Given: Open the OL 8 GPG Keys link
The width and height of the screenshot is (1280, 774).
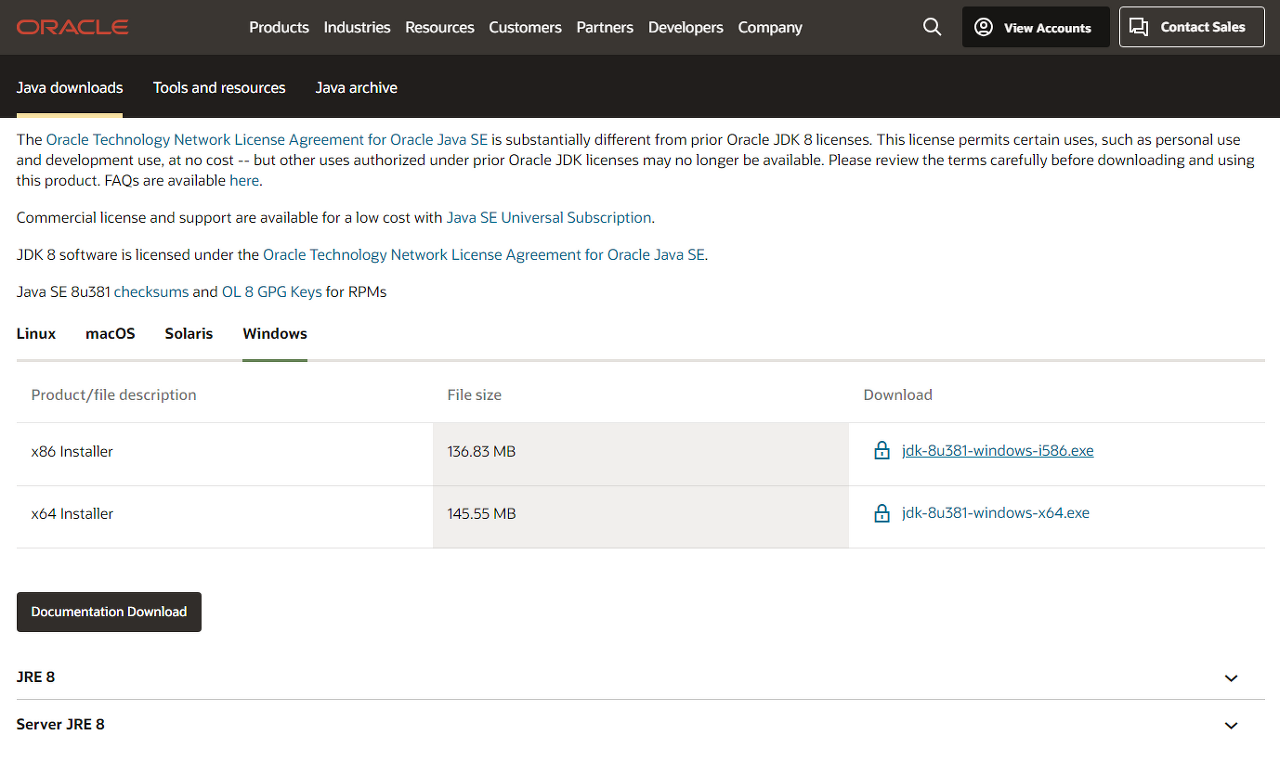Looking at the screenshot, I should 272,292.
